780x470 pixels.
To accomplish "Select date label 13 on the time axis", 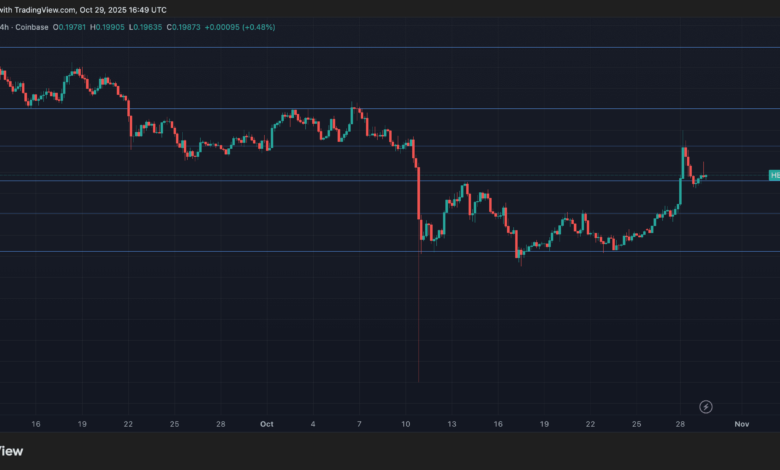I will 452,424.
